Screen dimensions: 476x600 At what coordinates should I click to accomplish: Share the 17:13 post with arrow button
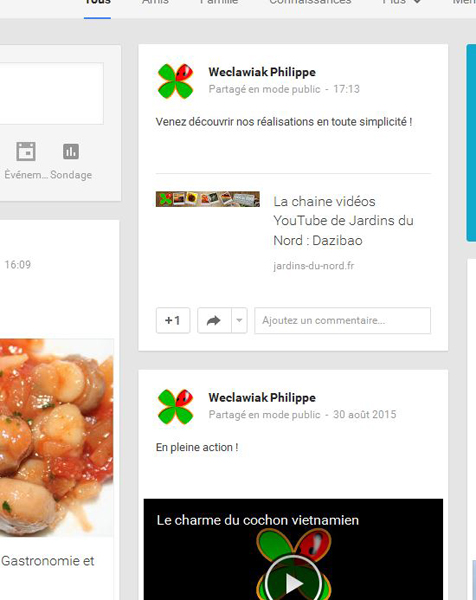coord(214,320)
